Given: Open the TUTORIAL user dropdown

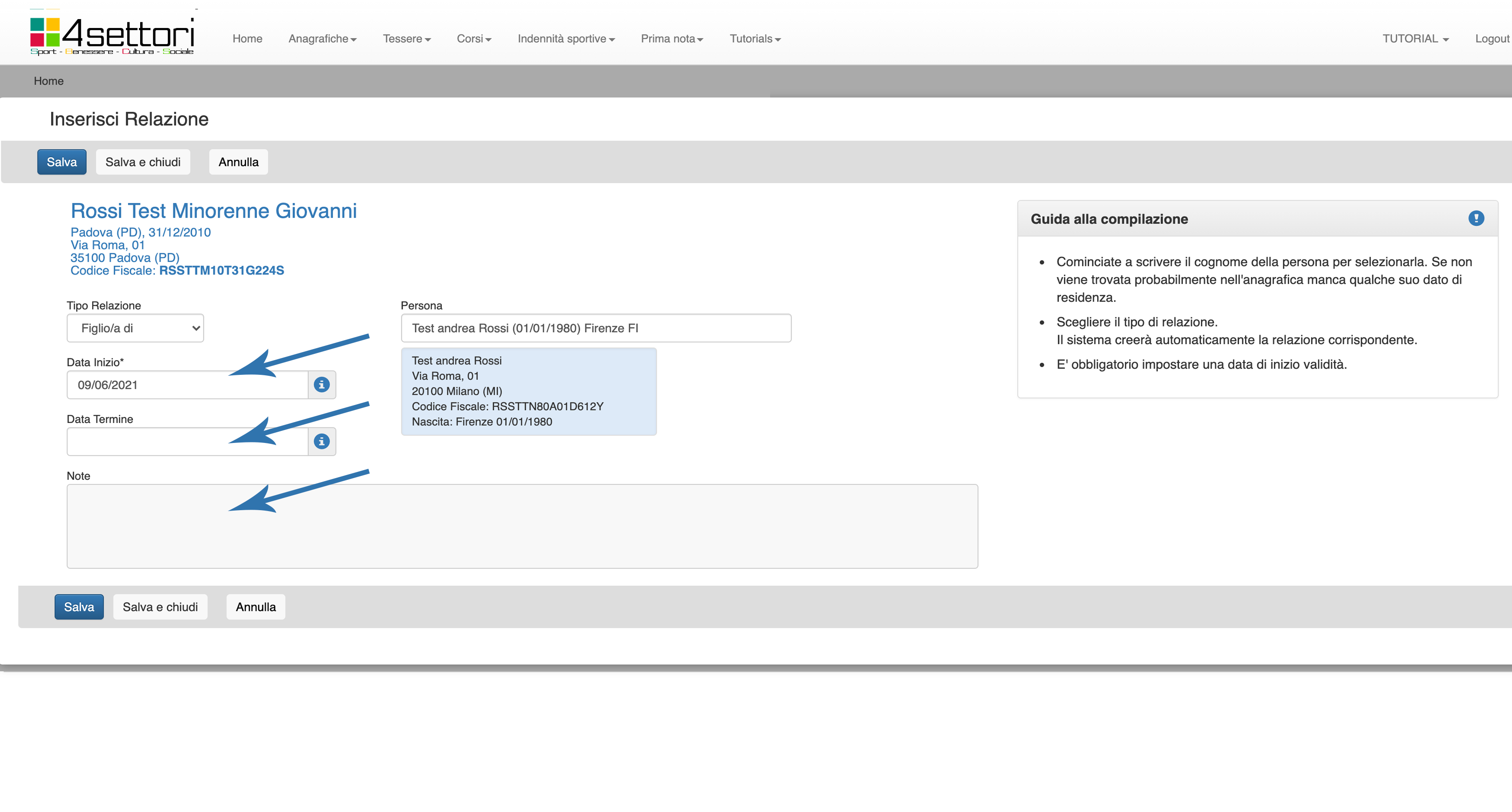Looking at the screenshot, I should (x=1415, y=39).
